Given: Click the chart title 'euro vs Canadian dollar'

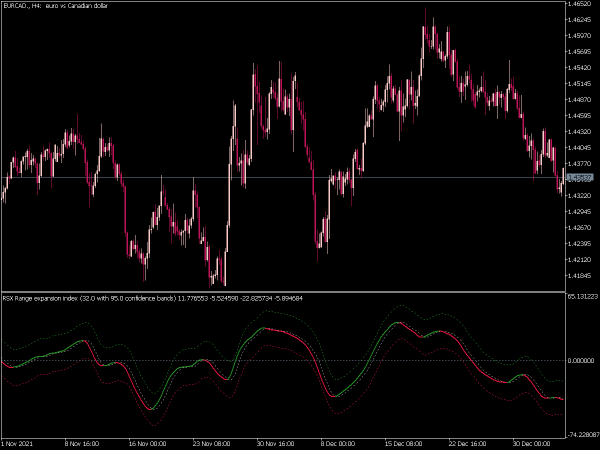Looking at the screenshot, I should click(77, 6).
